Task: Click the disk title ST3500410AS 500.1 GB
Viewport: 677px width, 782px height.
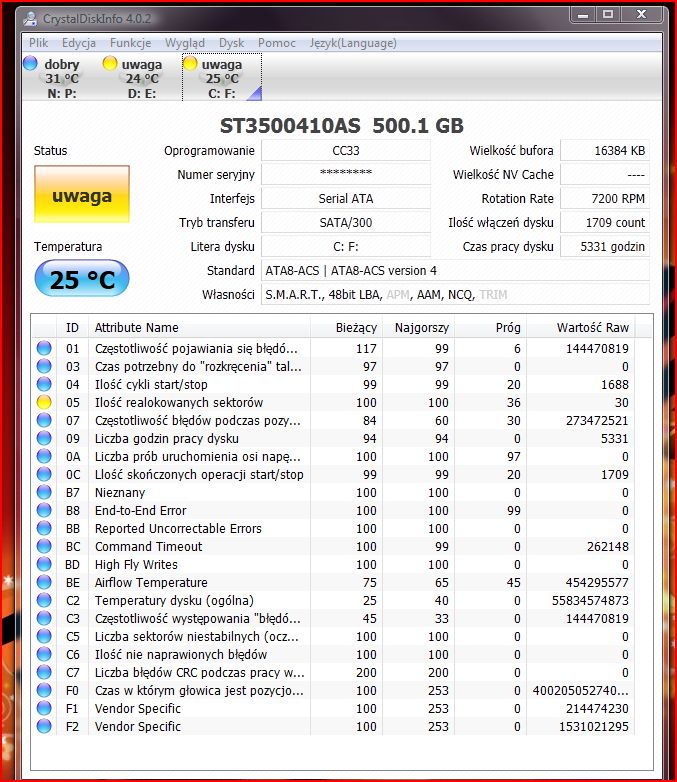Action: pyautogui.click(x=342, y=126)
